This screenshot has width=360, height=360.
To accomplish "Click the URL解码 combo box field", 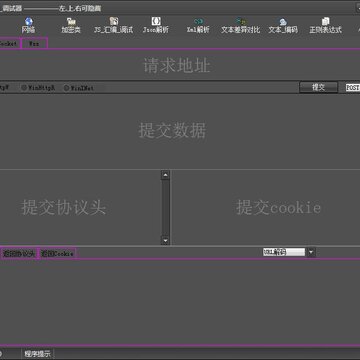I will [284, 252].
